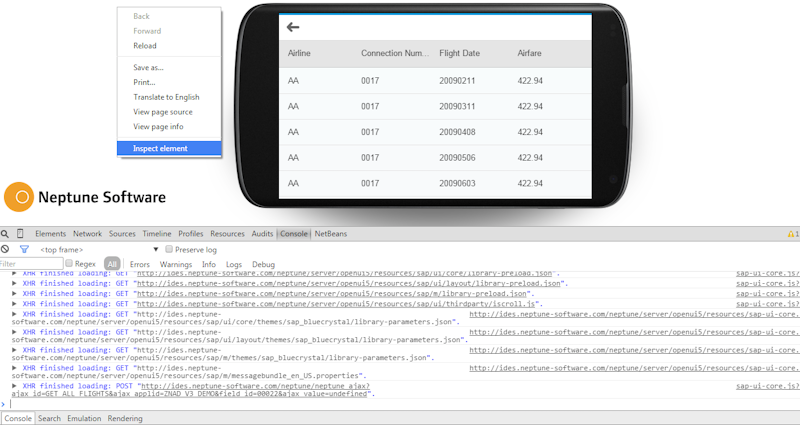
Task: Clear console log icon
Action: [5, 249]
